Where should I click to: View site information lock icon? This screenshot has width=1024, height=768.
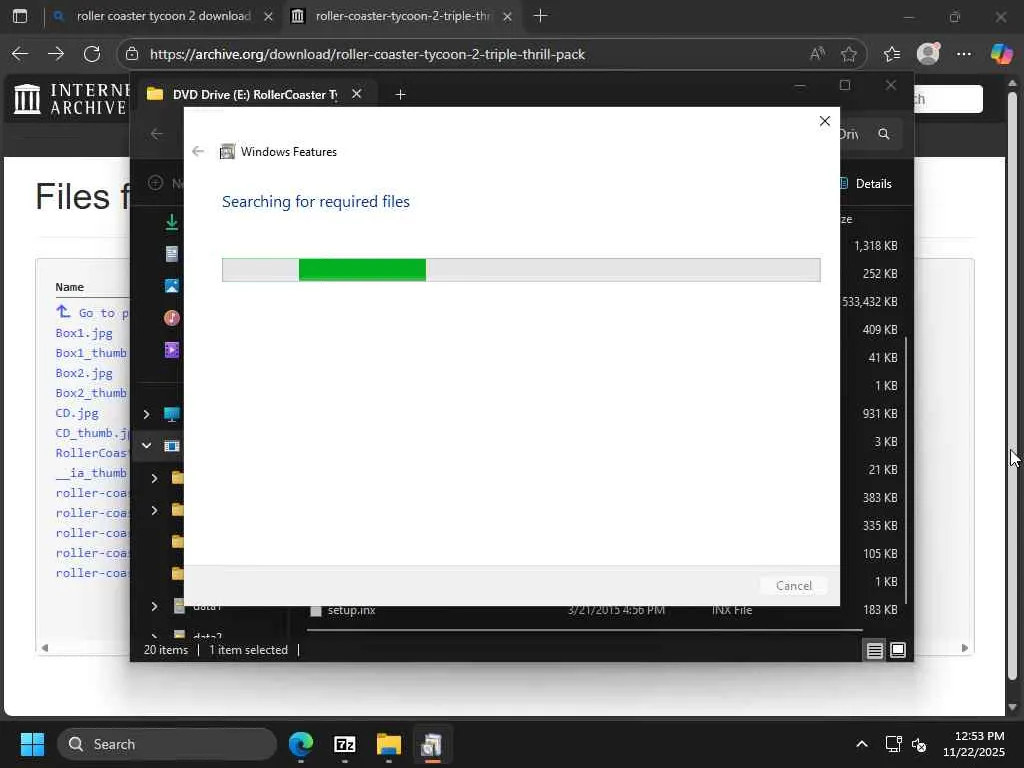(x=132, y=54)
